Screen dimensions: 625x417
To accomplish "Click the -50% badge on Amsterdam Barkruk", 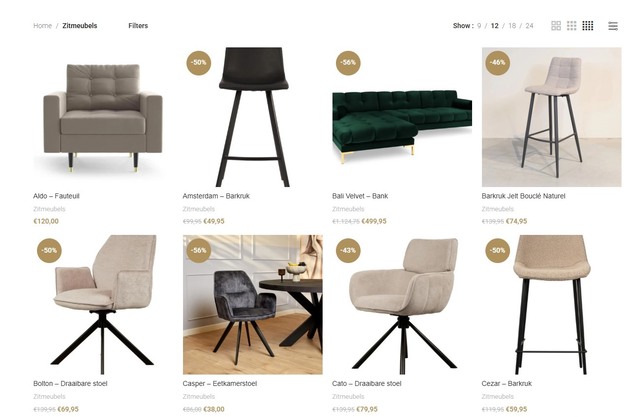I will (199, 63).
